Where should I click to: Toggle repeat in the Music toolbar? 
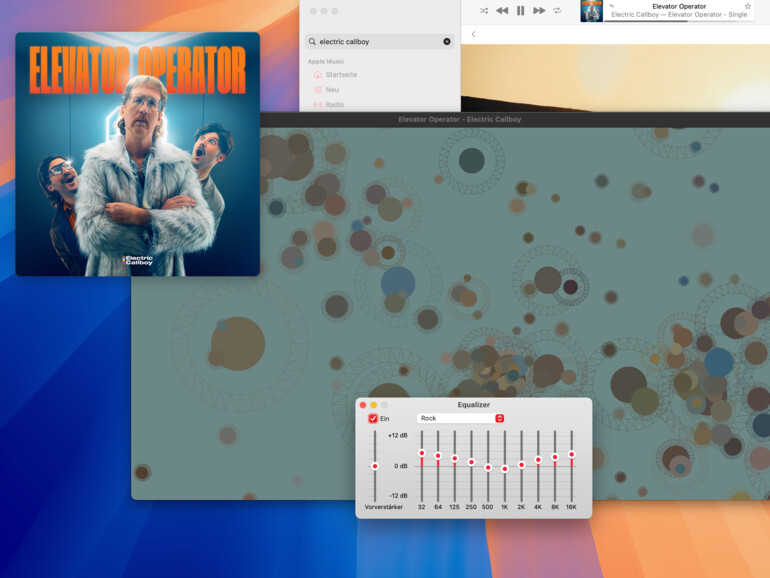tap(557, 10)
